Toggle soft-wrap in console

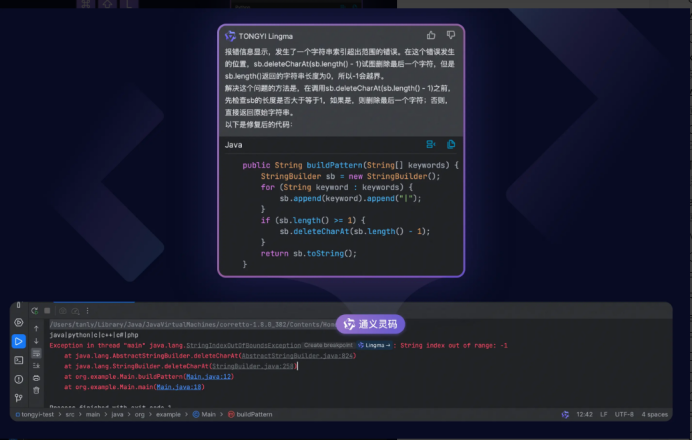pos(36,353)
